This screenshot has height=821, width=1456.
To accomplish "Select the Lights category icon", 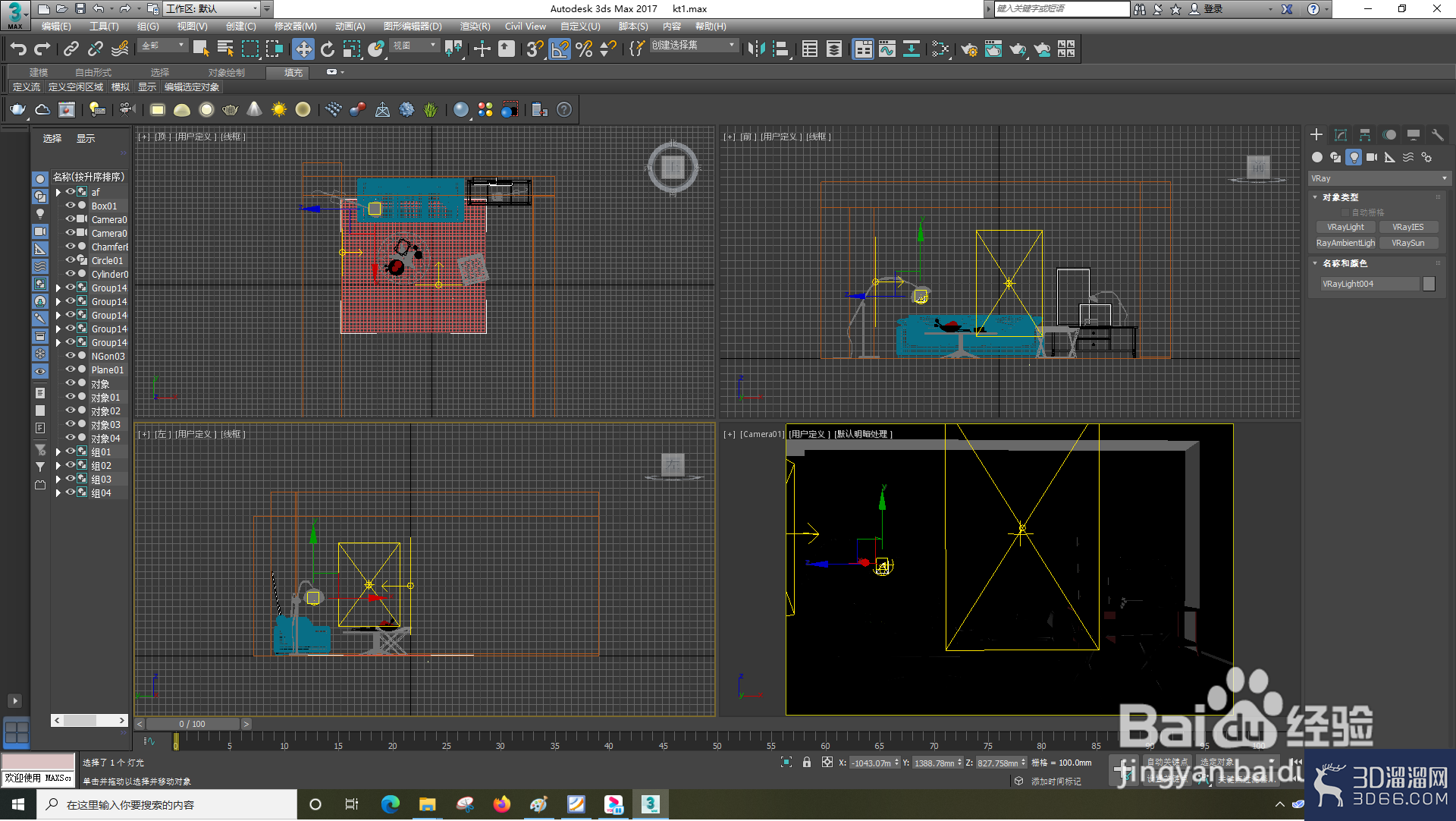I will point(1354,158).
